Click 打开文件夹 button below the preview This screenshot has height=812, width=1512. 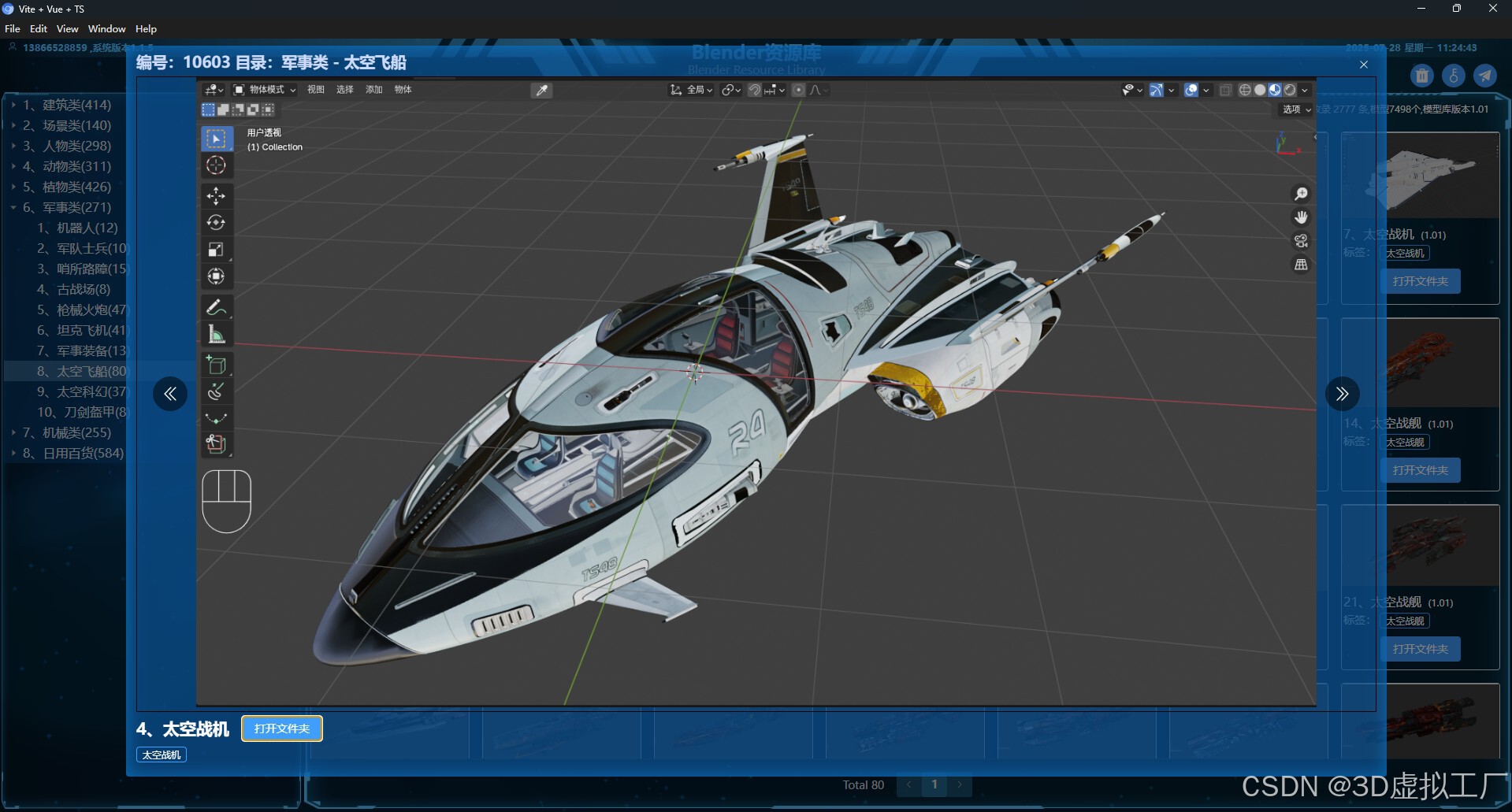(x=282, y=729)
